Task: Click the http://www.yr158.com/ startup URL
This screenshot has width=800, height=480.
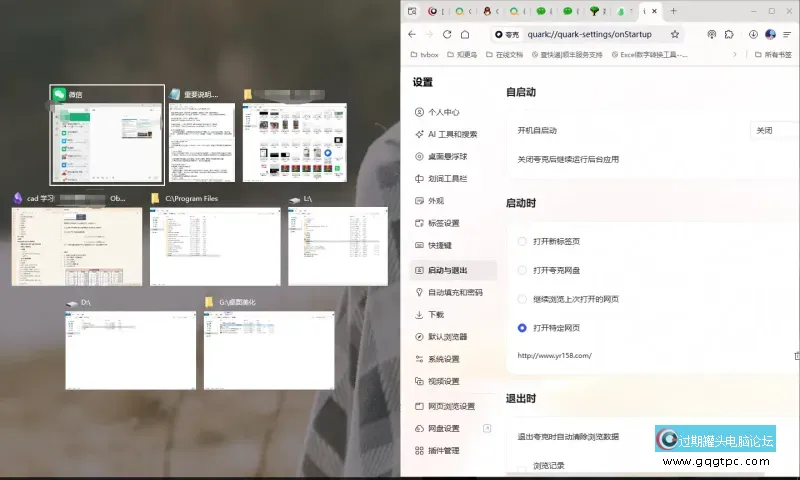Action: pos(555,356)
